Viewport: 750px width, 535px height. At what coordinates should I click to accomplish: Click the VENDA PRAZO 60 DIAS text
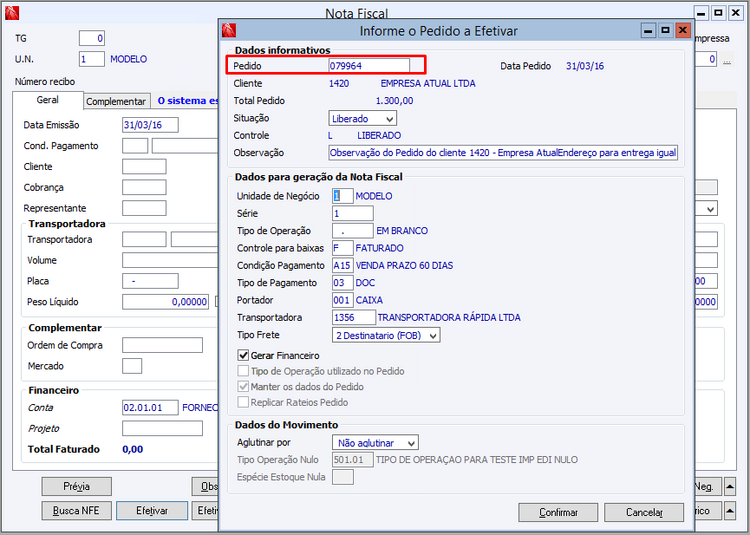pyautogui.click(x=405, y=265)
